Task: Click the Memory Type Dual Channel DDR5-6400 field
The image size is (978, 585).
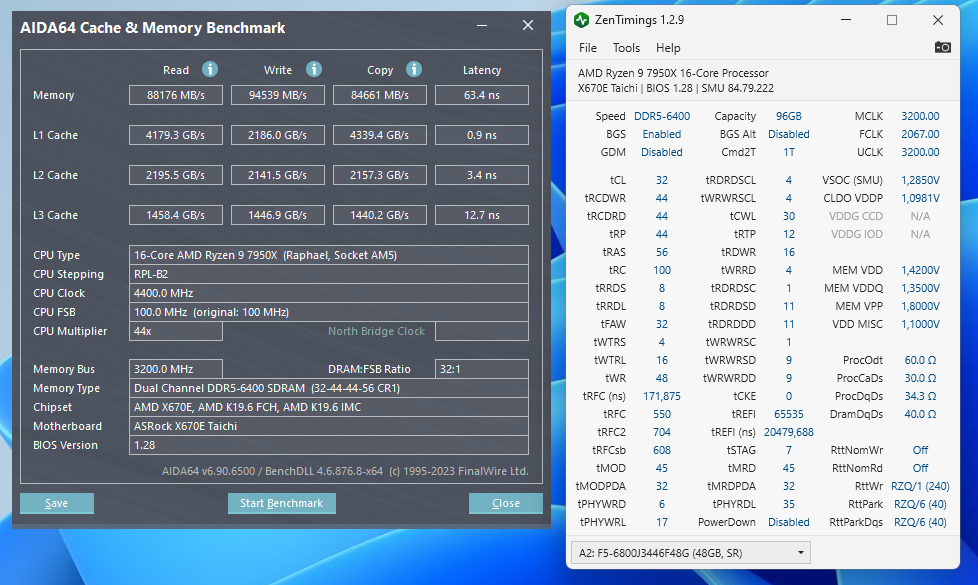Action: click(329, 388)
